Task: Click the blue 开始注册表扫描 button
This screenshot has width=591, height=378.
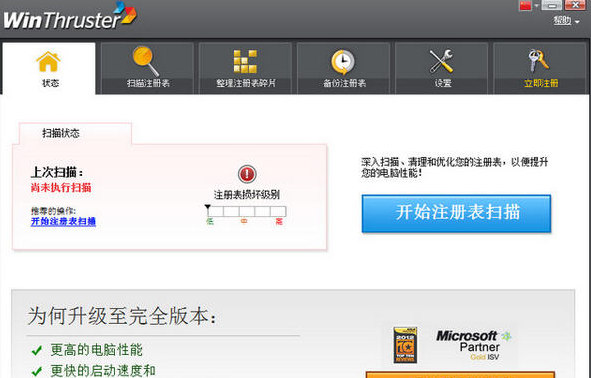Action: coord(456,213)
